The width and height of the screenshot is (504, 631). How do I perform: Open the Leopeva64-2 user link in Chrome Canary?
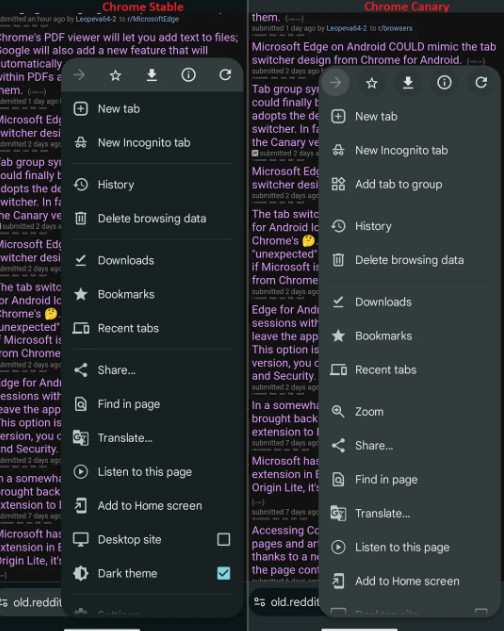tap(347, 28)
